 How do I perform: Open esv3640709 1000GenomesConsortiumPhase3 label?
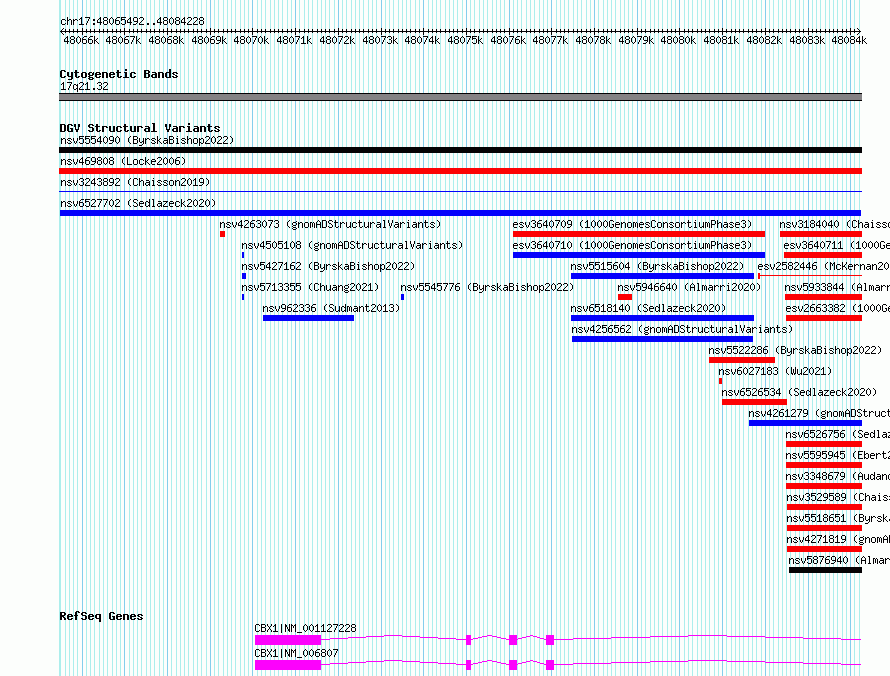pyautogui.click(x=632, y=224)
